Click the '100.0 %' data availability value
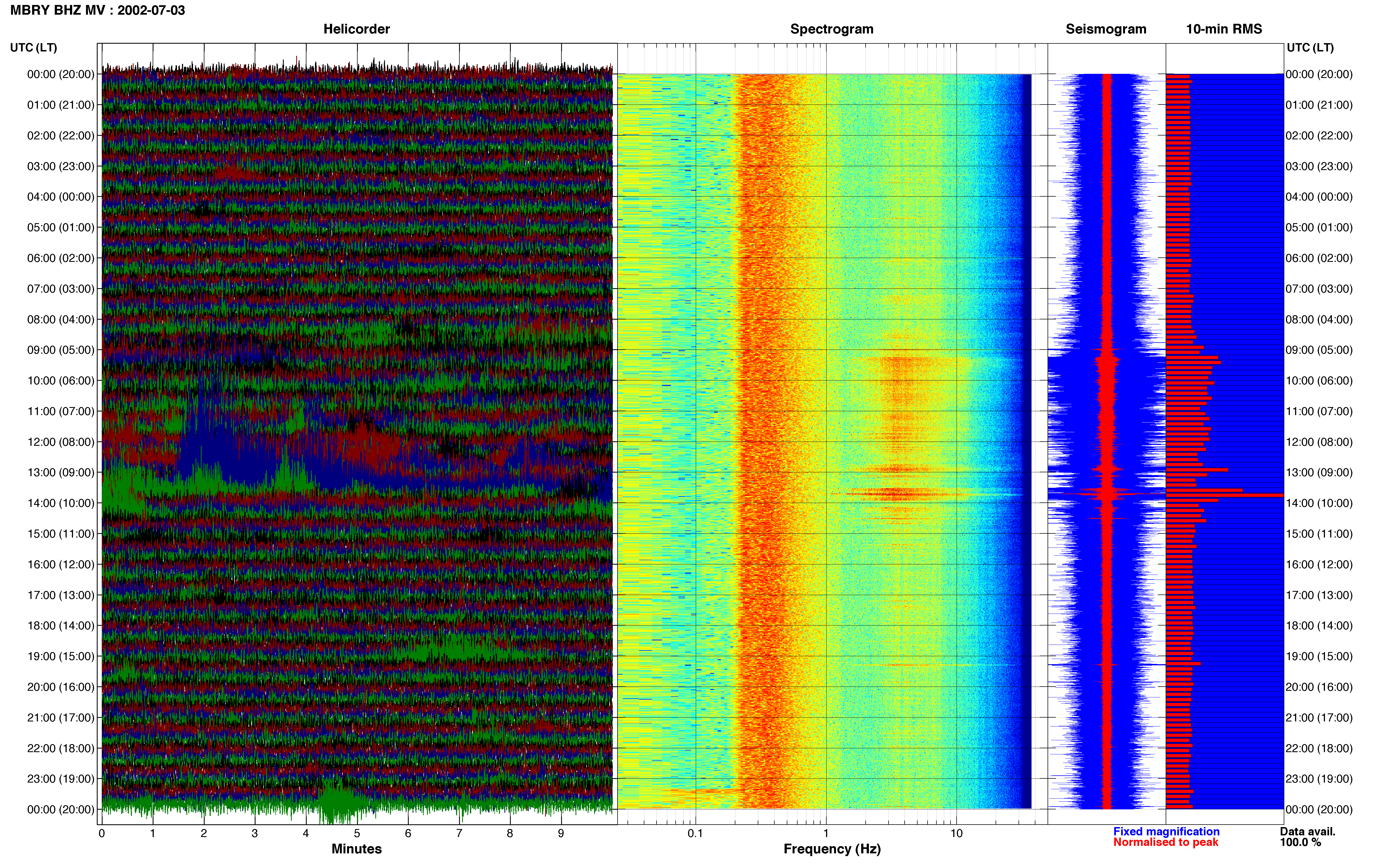This screenshot has width=1388, height=868. pyautogui.click(x=1300, y=842)
